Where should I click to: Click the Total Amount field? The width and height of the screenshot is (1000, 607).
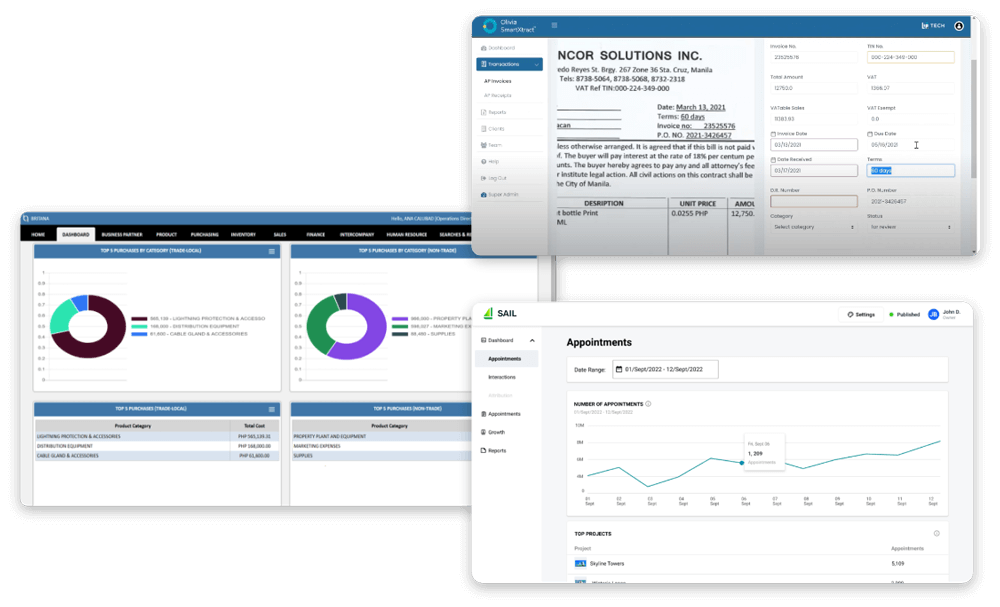click(814, 88)
